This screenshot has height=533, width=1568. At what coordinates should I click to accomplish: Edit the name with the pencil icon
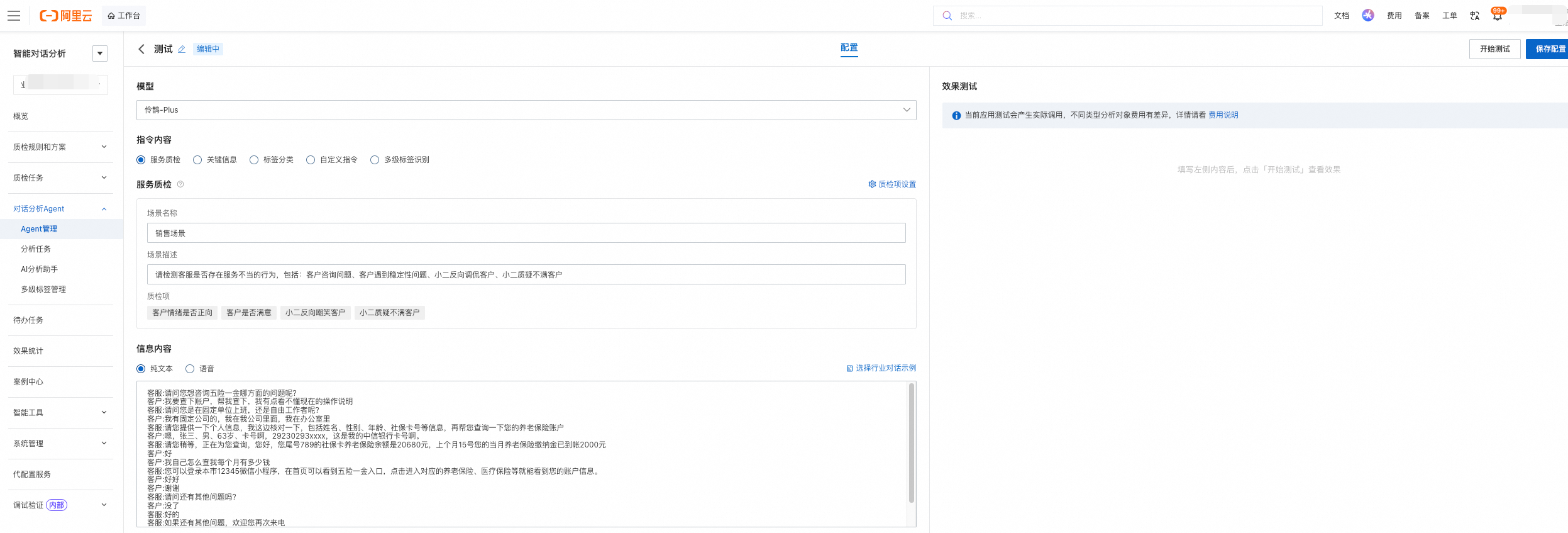pos(182,49)
